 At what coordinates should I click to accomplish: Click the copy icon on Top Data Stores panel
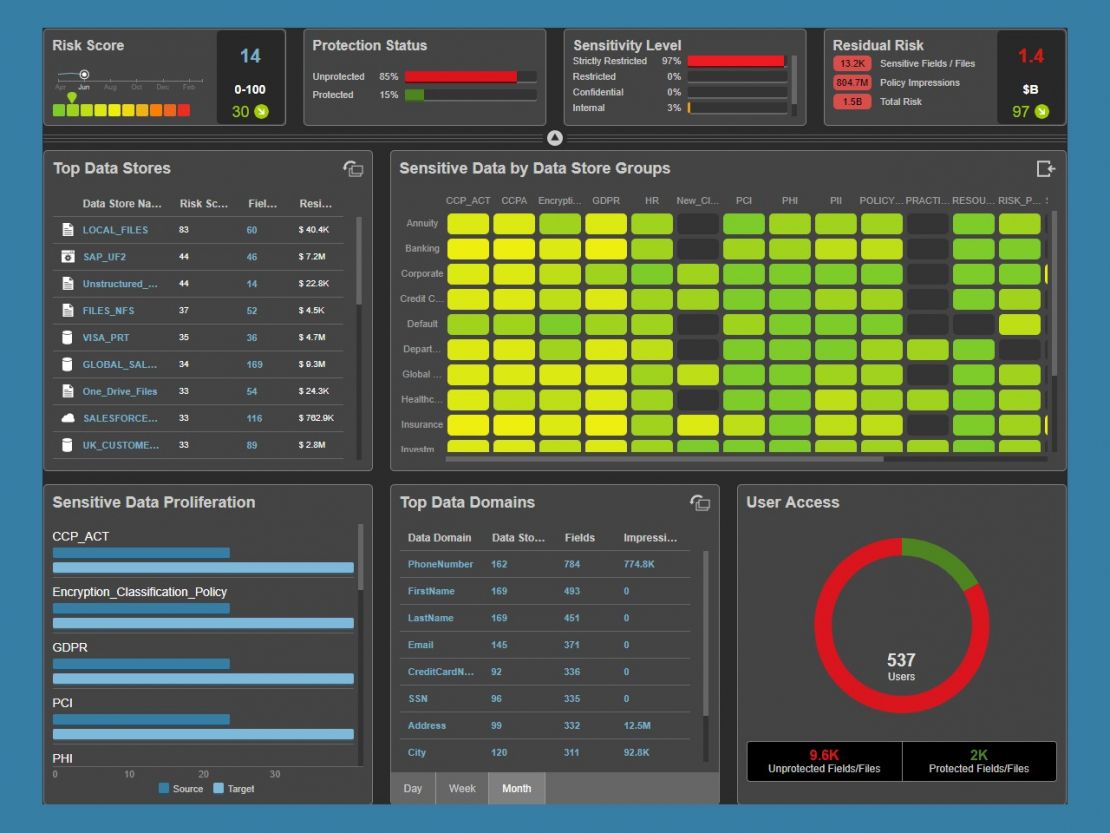point(354,170)
